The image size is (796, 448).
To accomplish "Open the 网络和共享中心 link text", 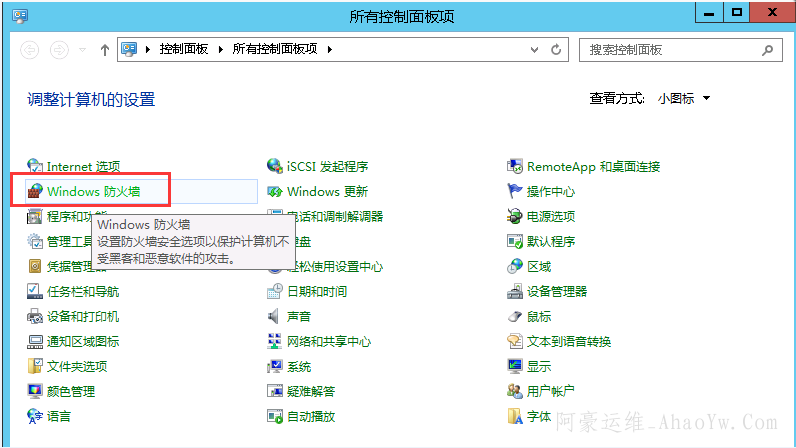I will point(329,341).
